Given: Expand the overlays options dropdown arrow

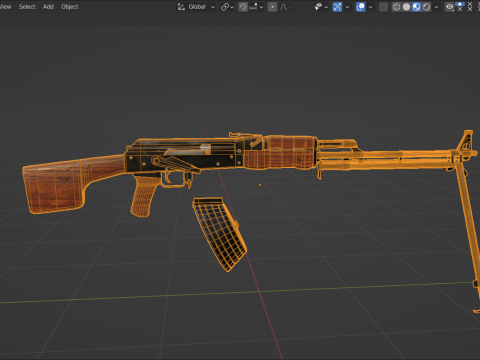Looking at the screenshot, I should (x=370, y=7).
